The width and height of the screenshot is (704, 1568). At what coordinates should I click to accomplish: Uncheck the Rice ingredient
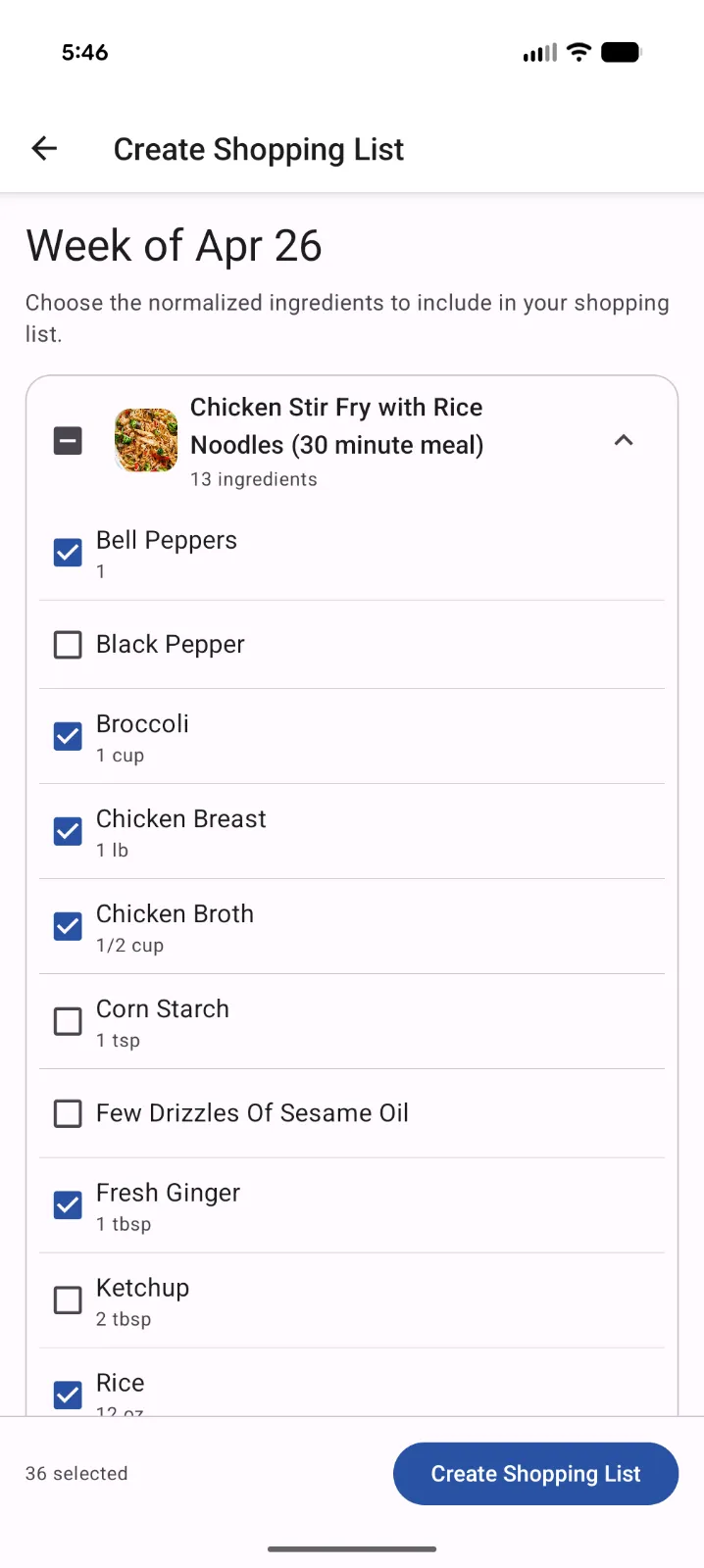(x=67, y=1394)
